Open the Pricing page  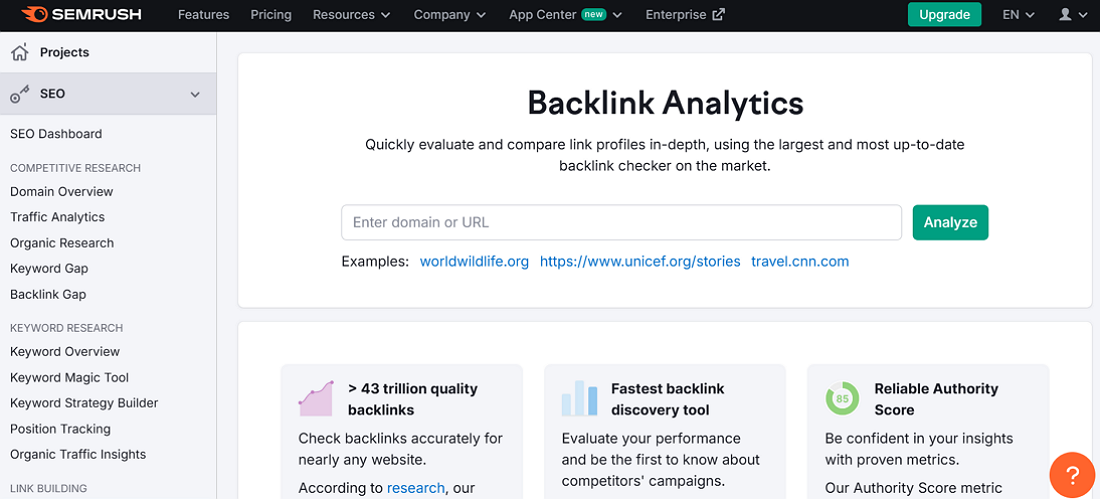tap(271, 15)
